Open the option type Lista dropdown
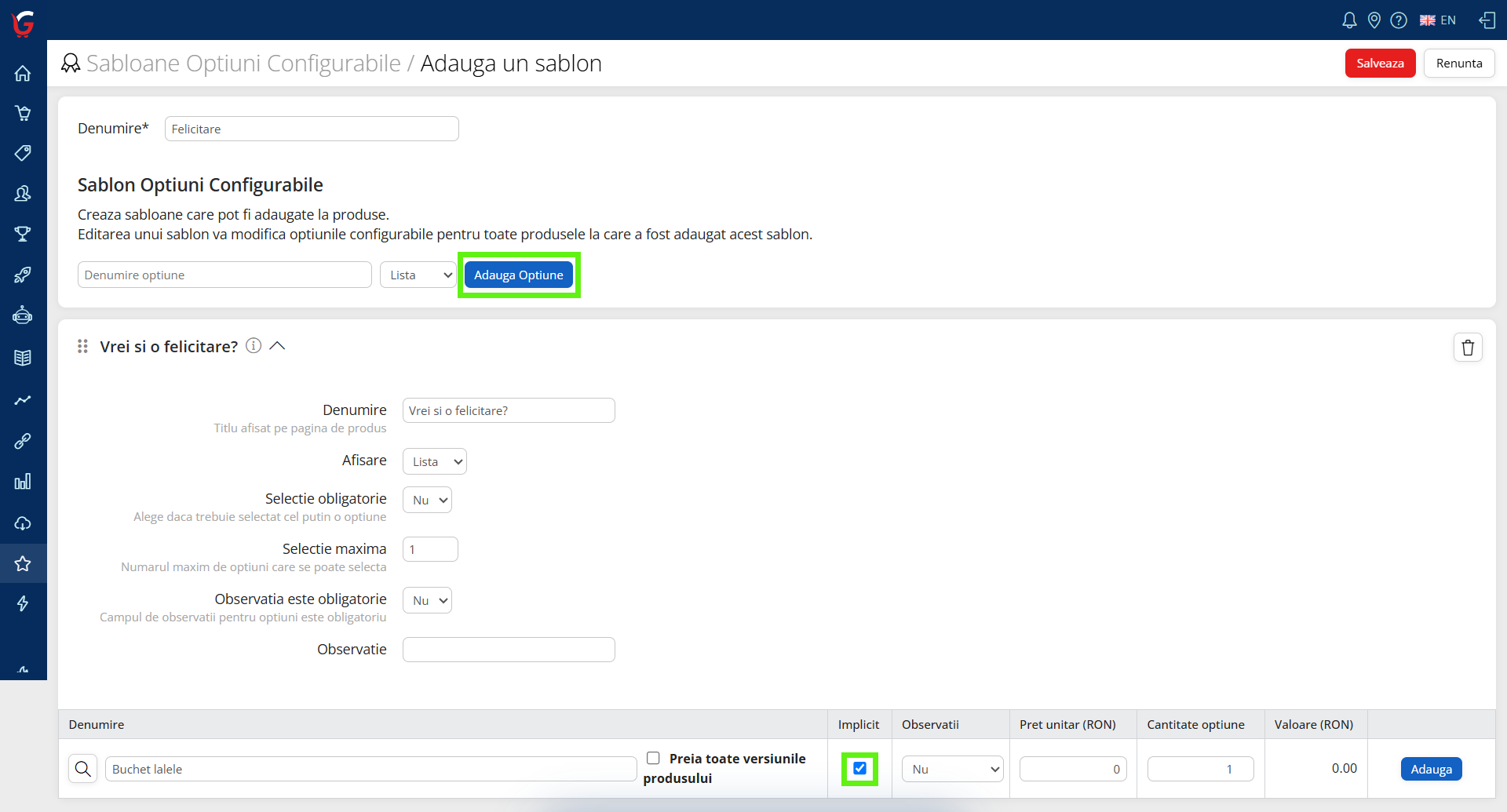 [418, 275]
